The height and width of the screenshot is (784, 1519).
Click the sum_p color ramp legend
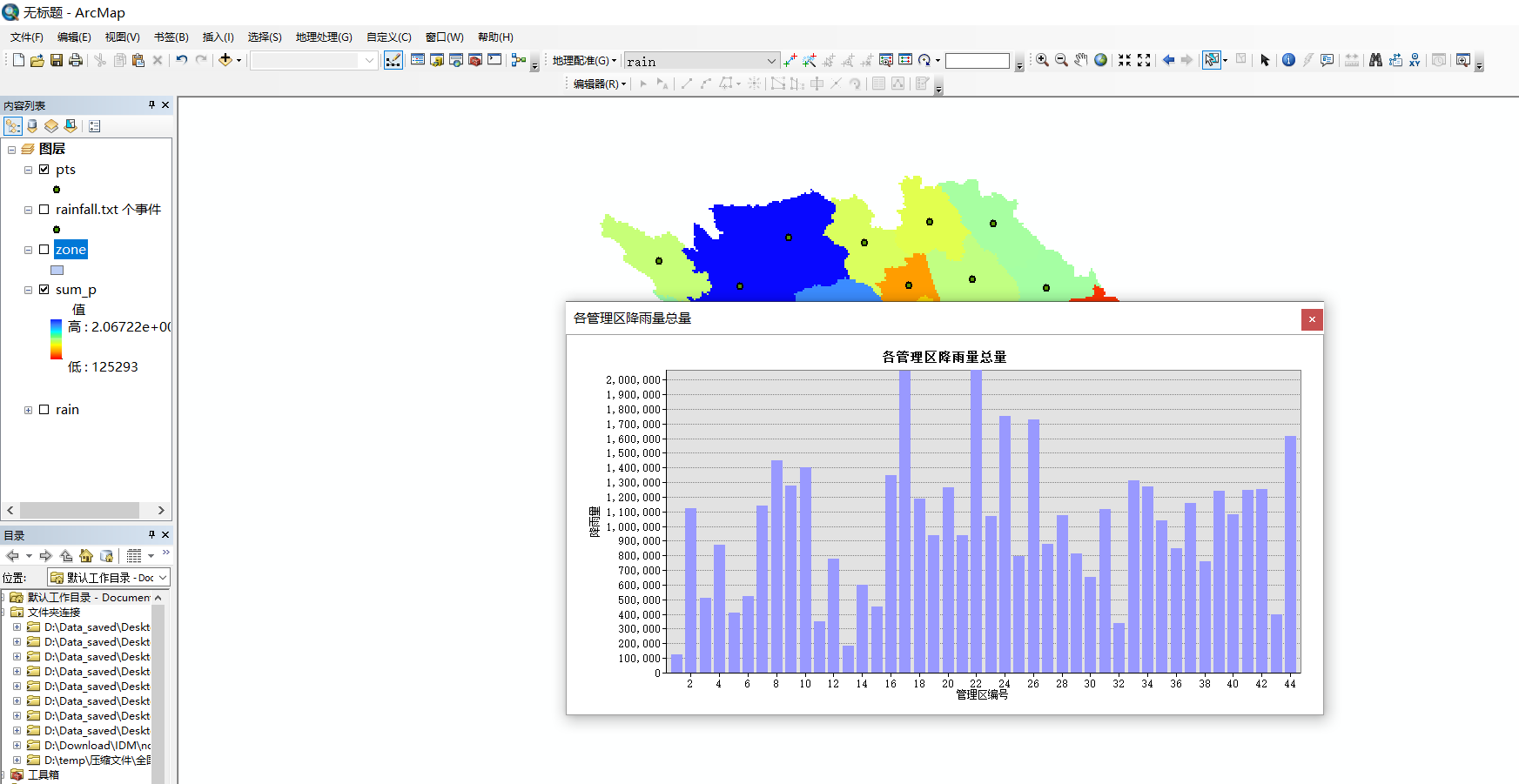click(56, 339)
